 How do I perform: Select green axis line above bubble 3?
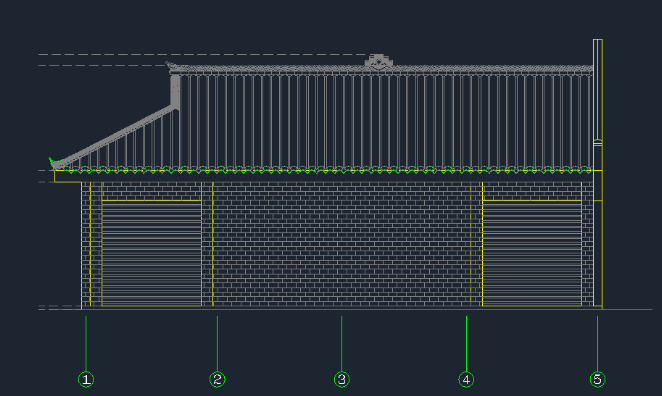point(342,344)
